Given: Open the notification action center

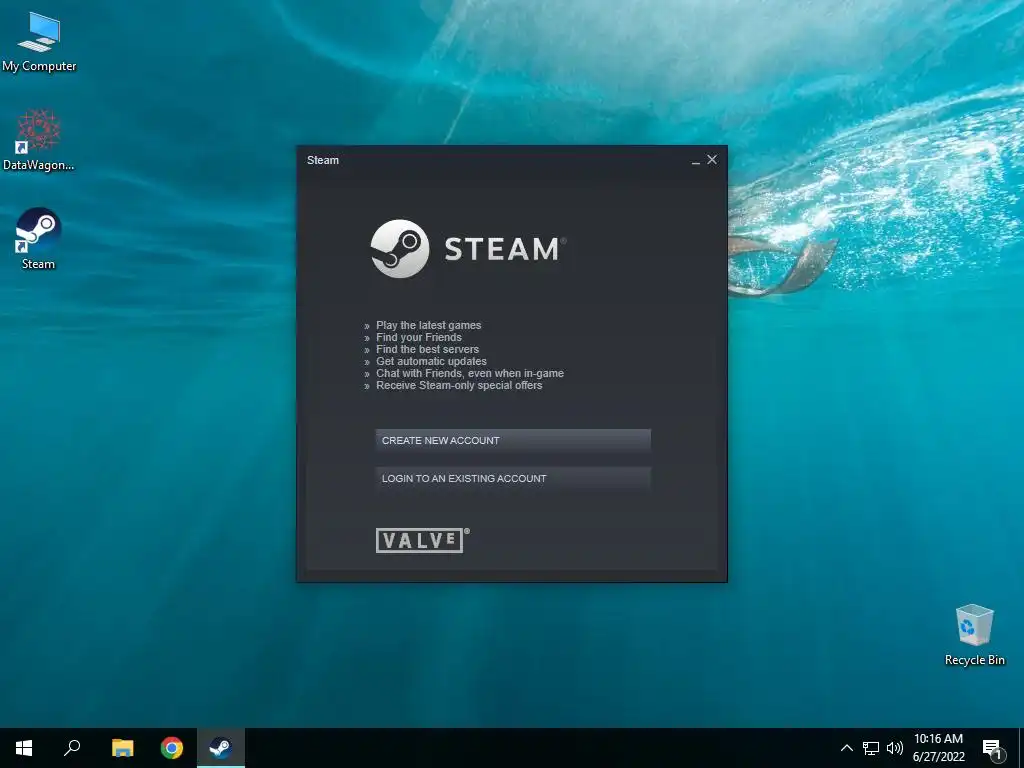Looking at the screenshot, I should coord(992,748).
